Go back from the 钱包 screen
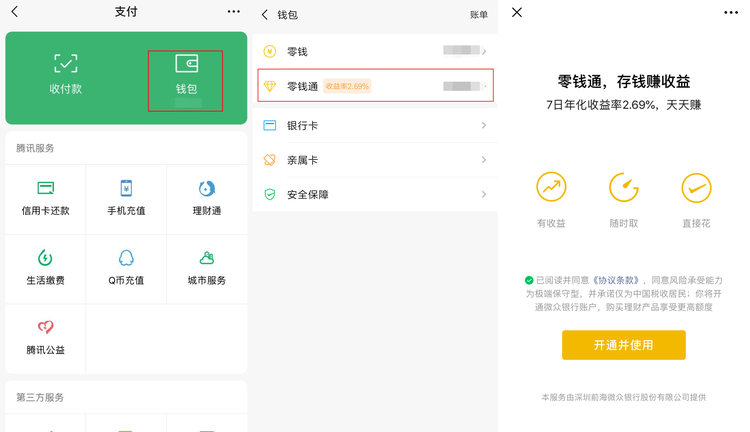The image size is (750, 432). 265,15
